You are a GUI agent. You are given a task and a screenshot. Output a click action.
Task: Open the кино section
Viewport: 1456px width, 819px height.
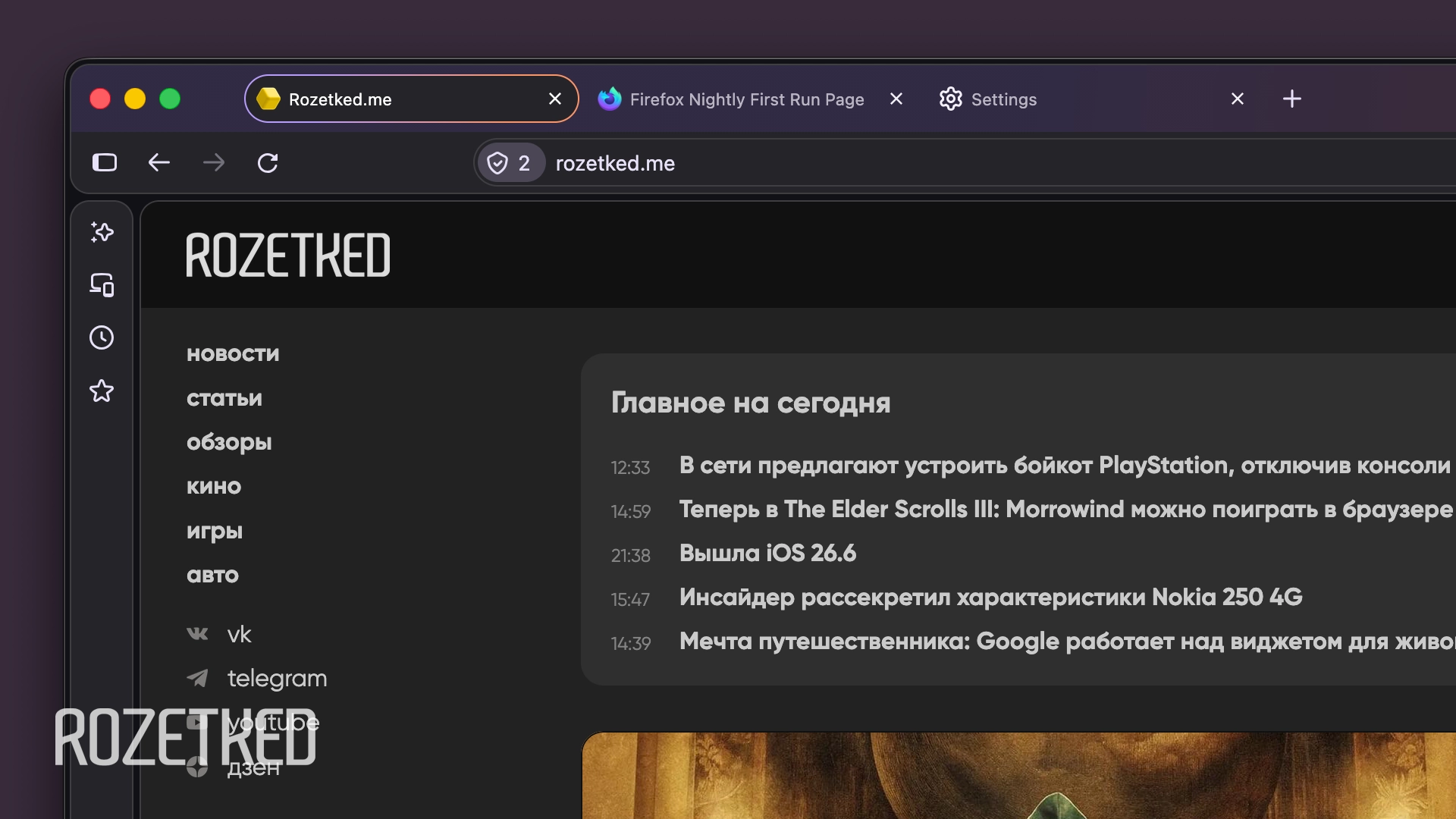tap(214, 487)
